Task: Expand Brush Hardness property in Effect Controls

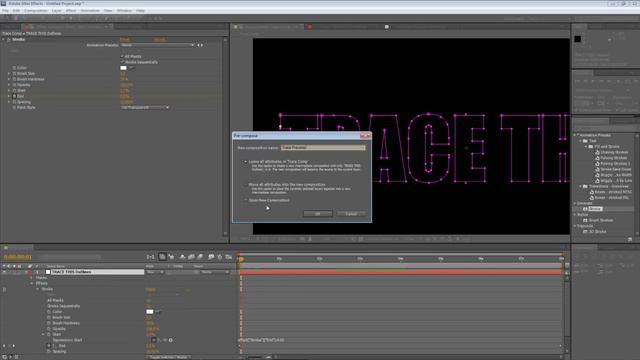Action: 9,79
